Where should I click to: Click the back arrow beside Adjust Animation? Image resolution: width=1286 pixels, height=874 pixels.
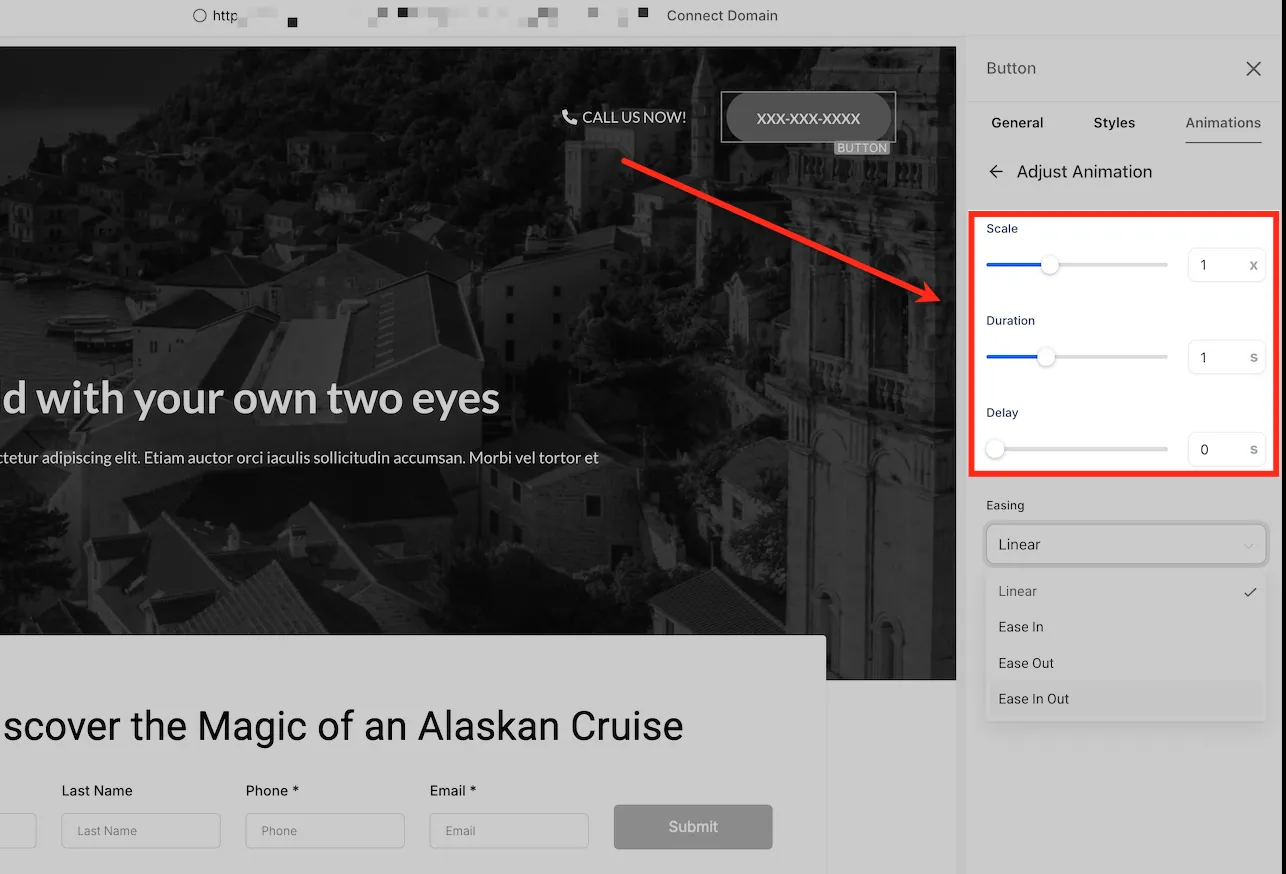pos(996,172)
